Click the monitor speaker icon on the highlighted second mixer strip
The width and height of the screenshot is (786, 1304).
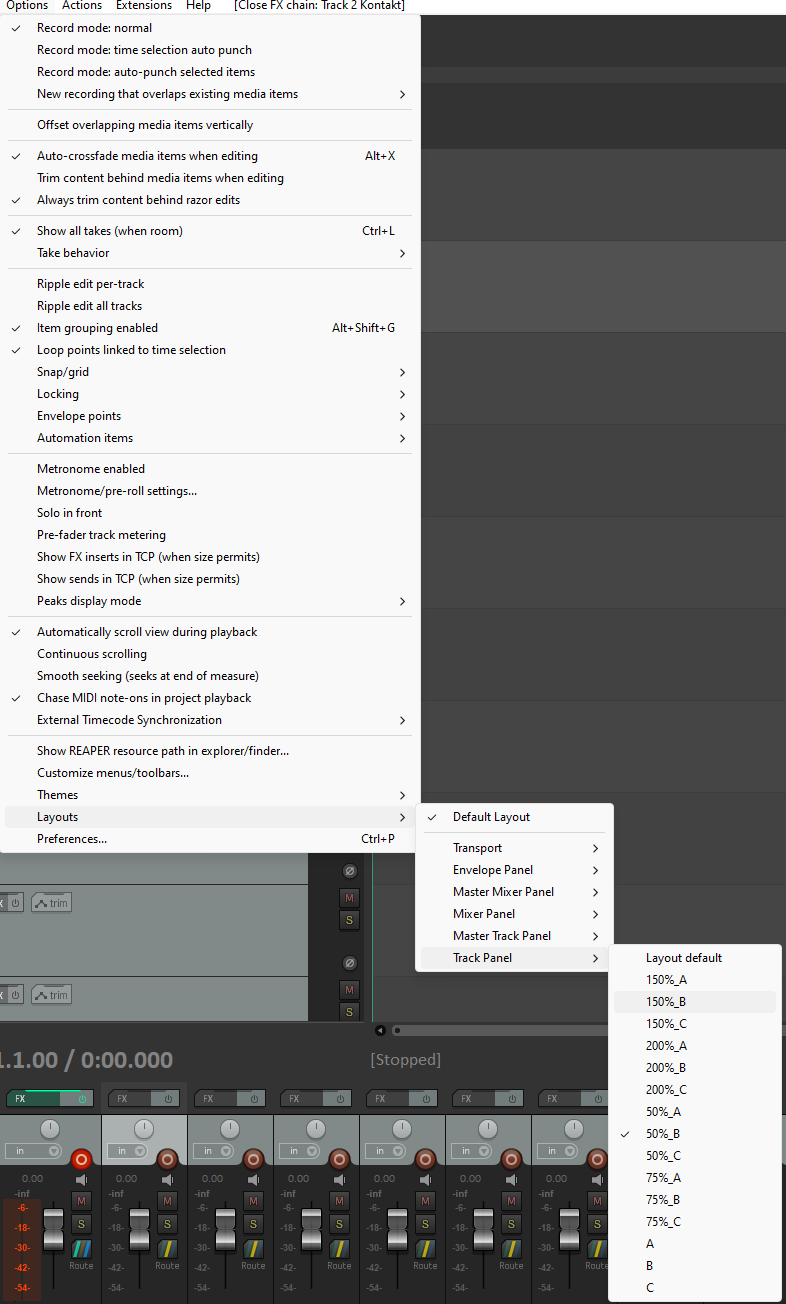pyautogui.click(x=168, y=1180)
